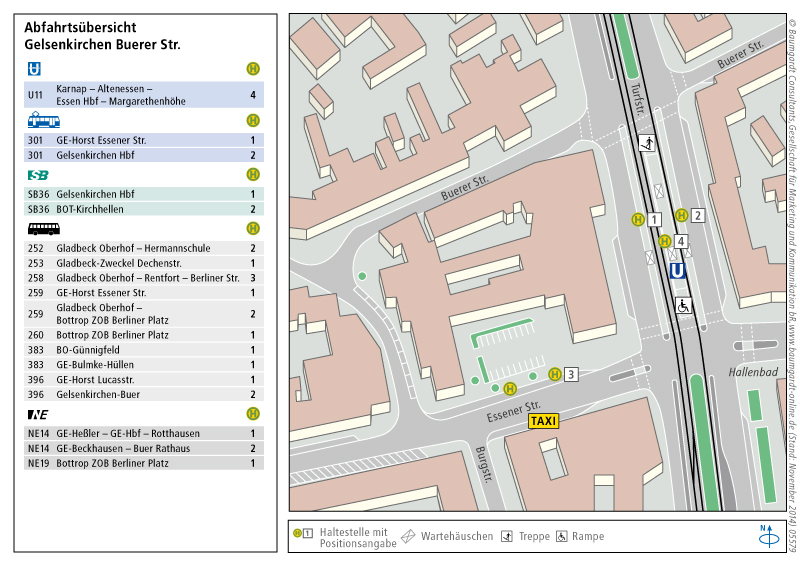Select the 259 GE-Horst Essener Str. row
Image resolution: width=800 pixels, height=566 pixels.
pos(144,292)
